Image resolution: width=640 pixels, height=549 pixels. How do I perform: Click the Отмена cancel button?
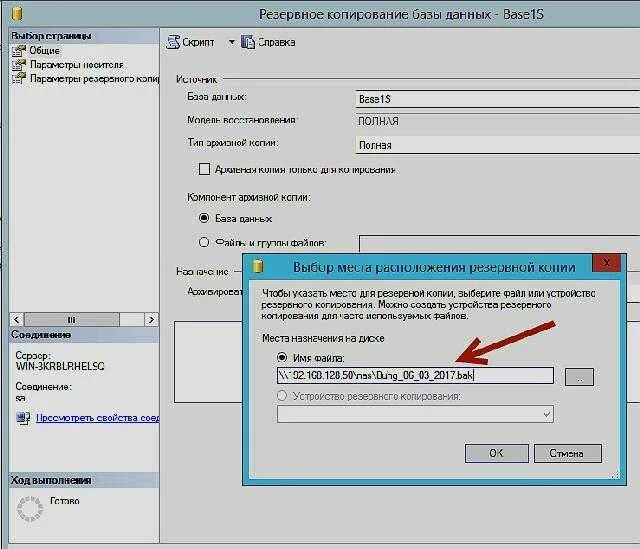[x=567, y=453]
